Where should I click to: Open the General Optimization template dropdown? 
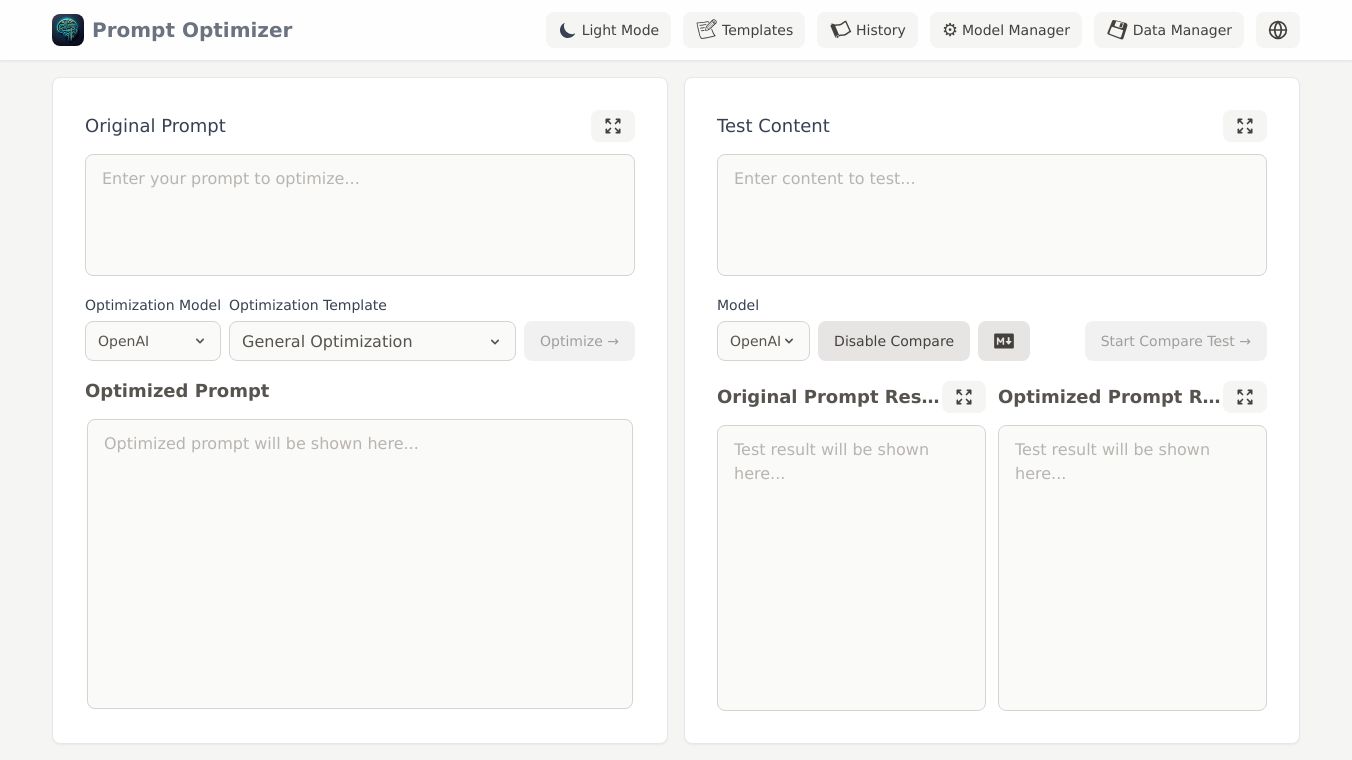pyautogui.click(x=372, y=341)
